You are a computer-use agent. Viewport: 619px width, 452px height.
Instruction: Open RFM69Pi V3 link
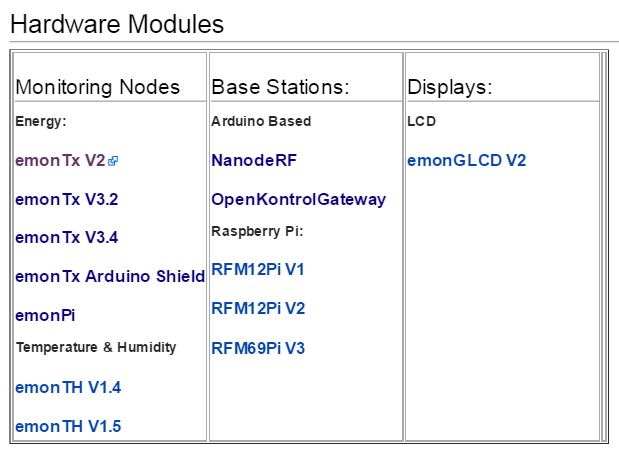click(258, 348)
